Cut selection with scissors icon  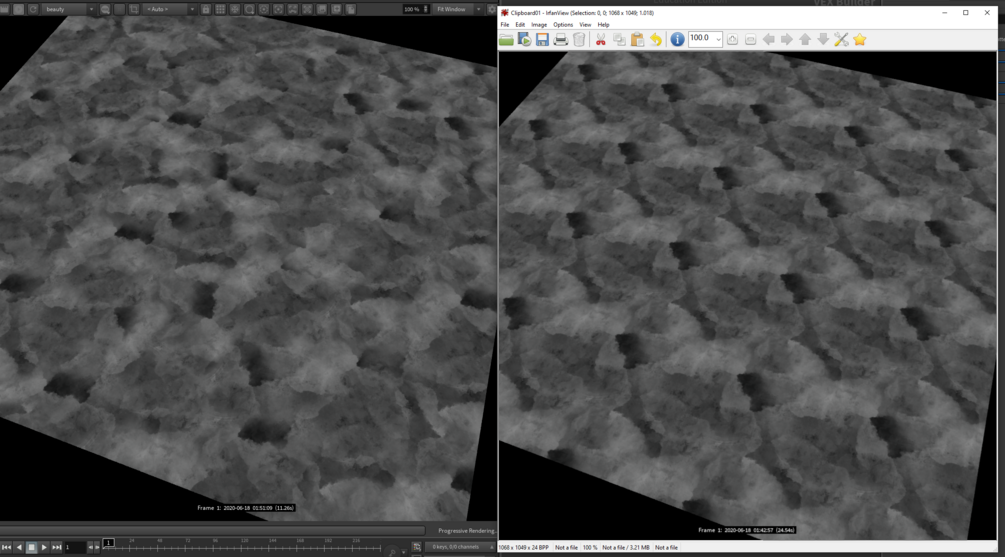tap(601, 40)
